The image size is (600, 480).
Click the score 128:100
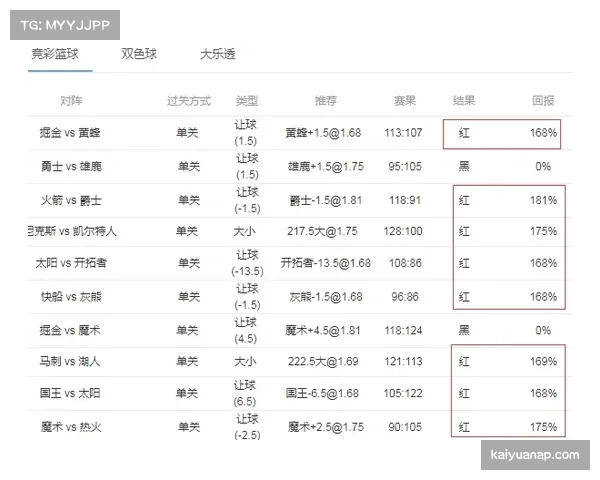403,231
